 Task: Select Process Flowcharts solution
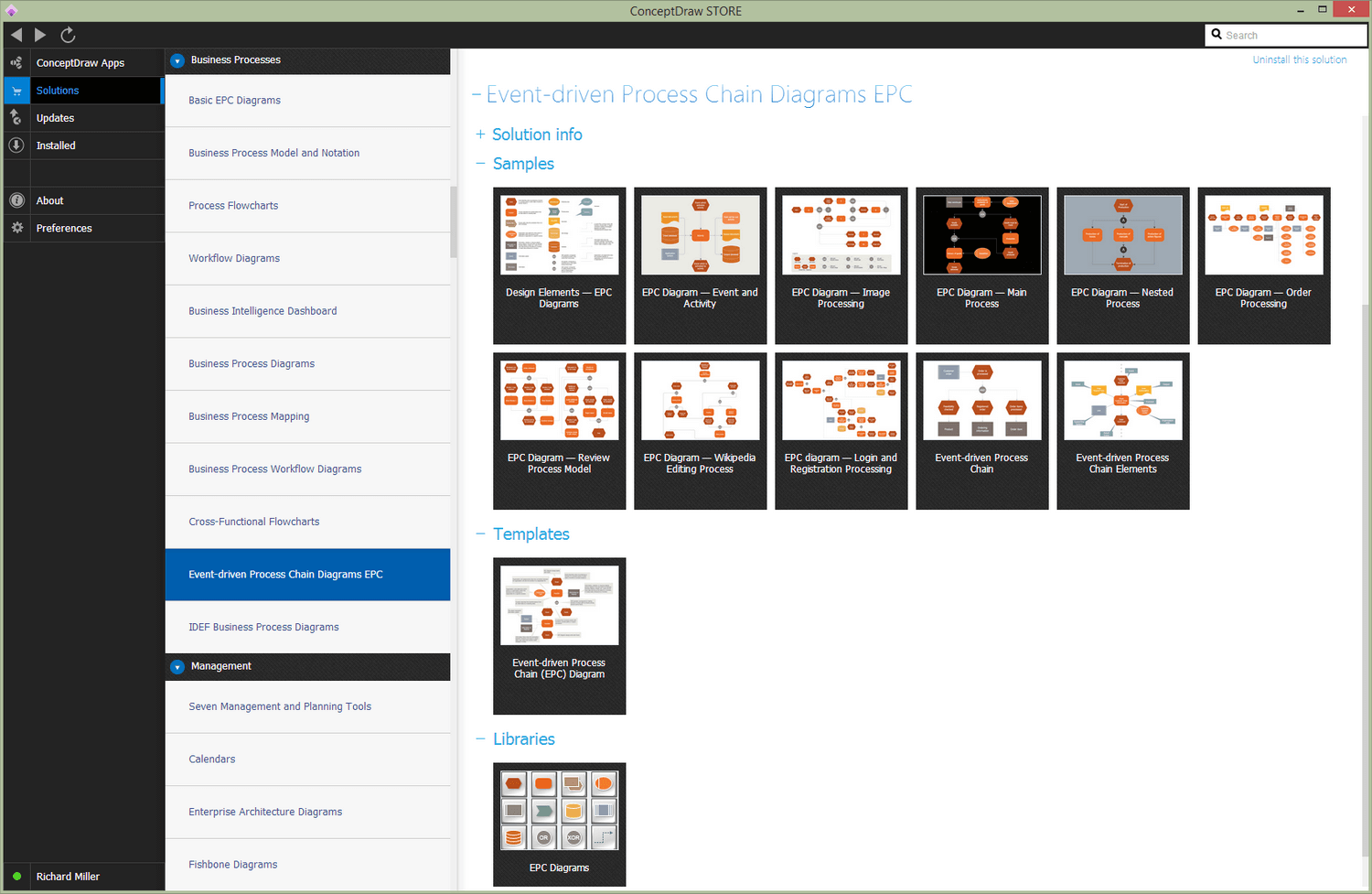pyautogui.click(x=307, y=206)
